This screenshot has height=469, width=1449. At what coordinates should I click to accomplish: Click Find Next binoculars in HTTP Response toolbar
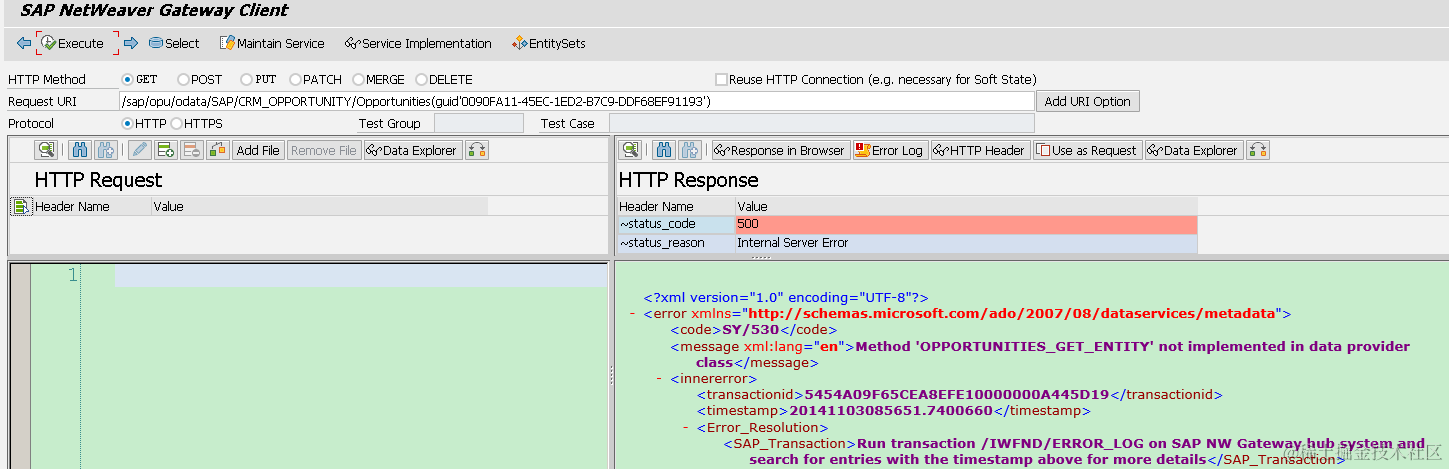[x=690, y=150]
